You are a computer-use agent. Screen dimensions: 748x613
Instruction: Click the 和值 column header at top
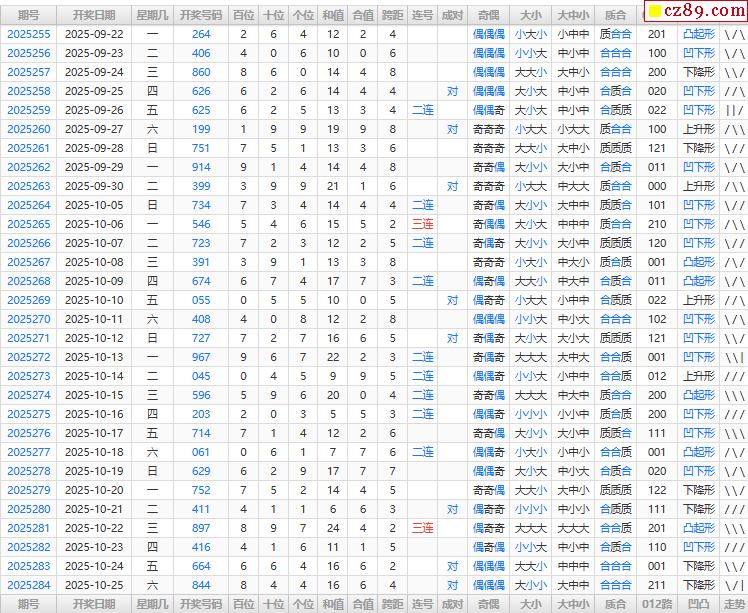(x=333, y=15)
